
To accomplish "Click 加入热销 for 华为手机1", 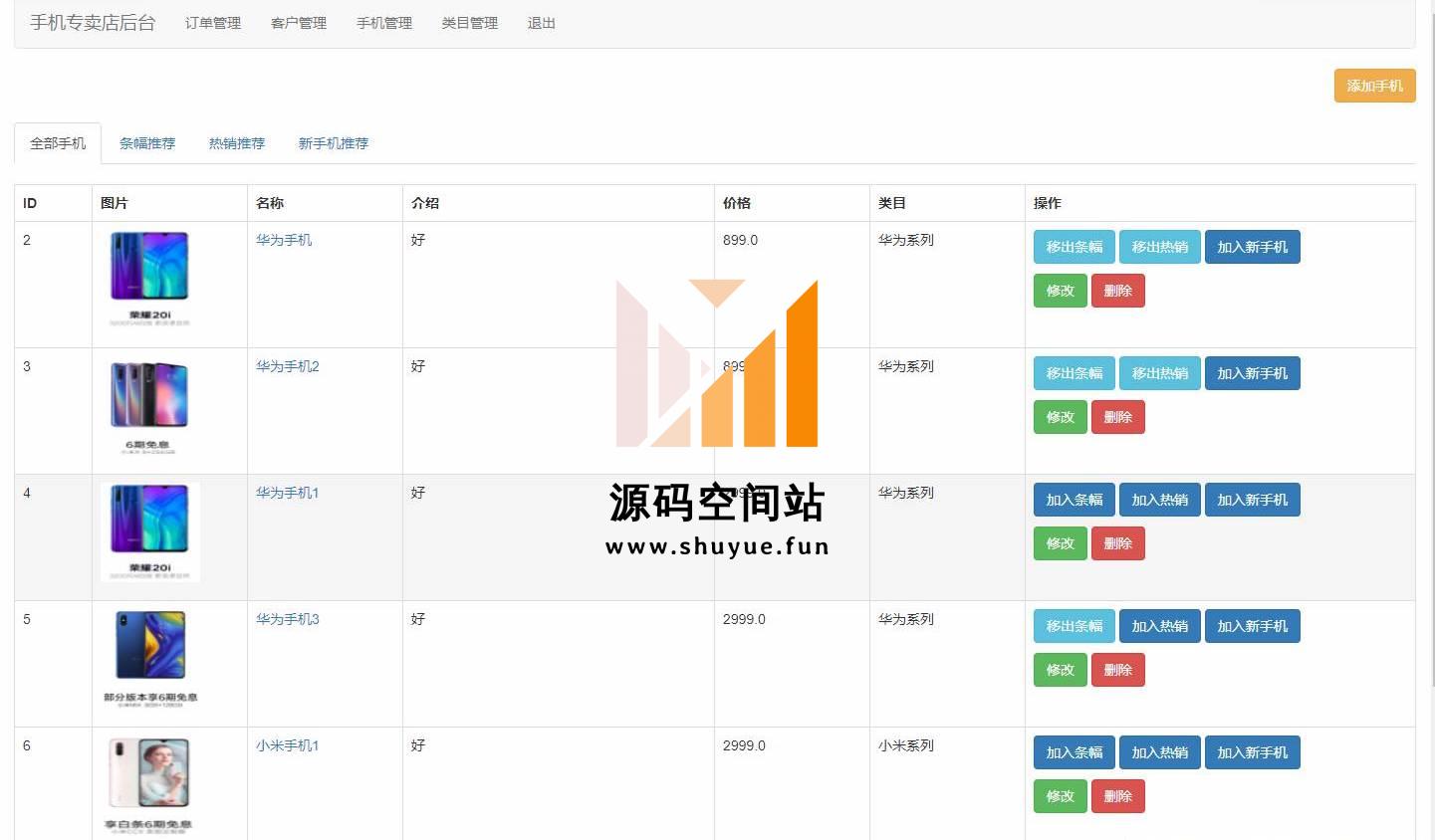I will 1159,500.
